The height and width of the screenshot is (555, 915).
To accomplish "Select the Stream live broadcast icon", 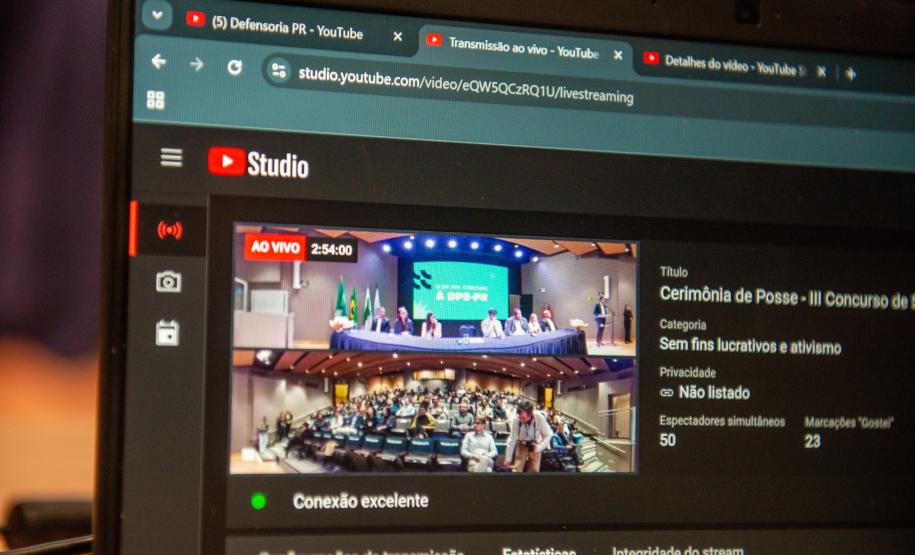I will coord(169,231).
